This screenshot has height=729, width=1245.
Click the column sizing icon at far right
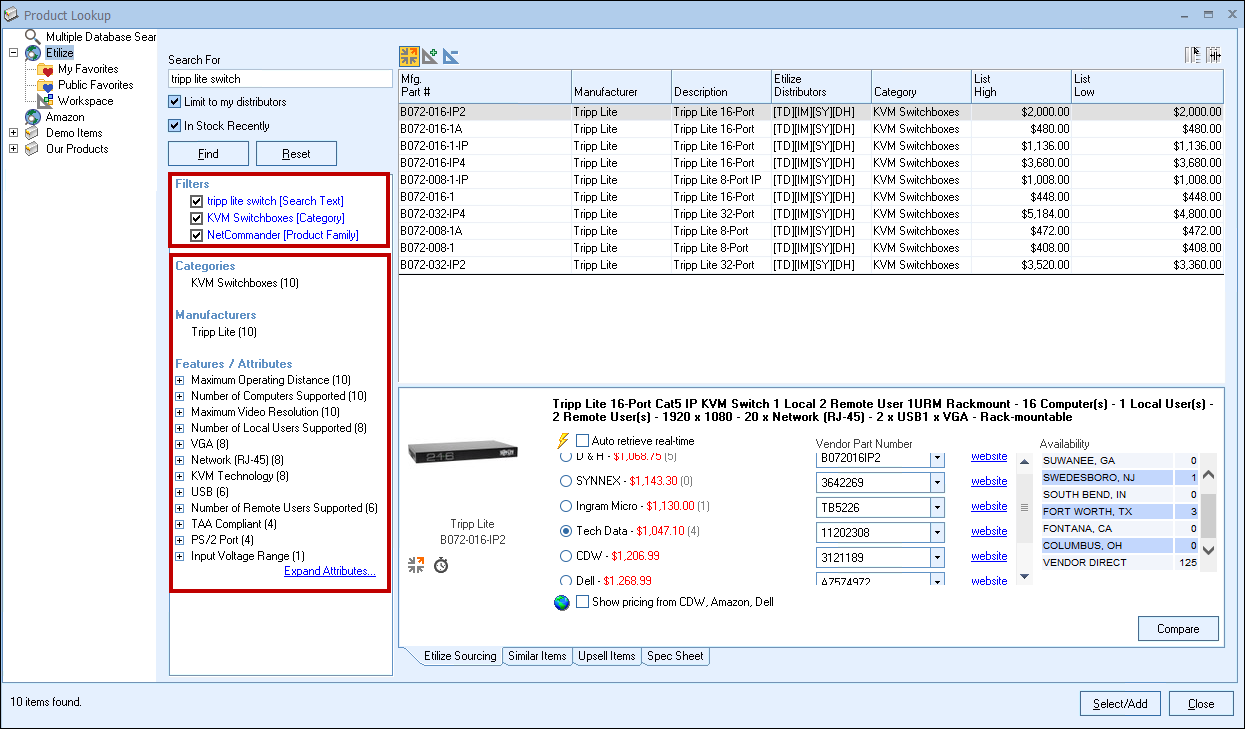pos(1214,56)
